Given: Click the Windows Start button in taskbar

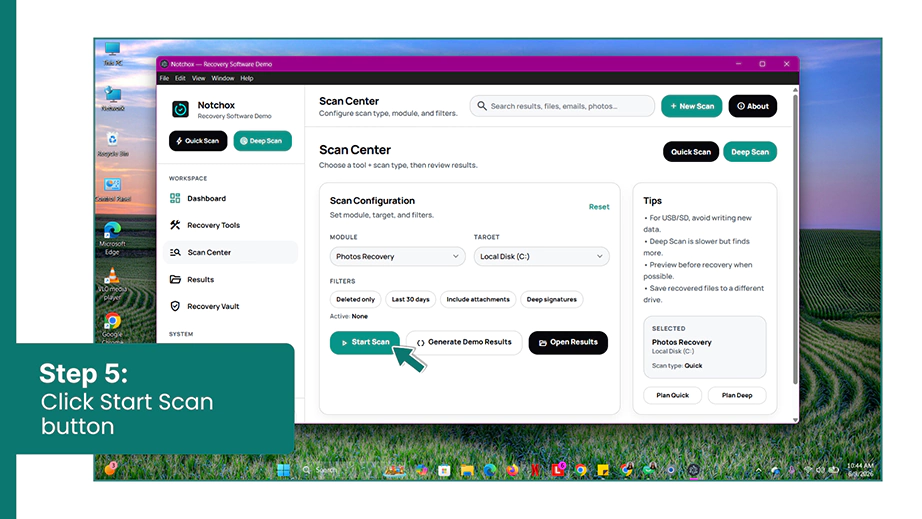Looking at the screenshot, I should [x=283, y=470].
